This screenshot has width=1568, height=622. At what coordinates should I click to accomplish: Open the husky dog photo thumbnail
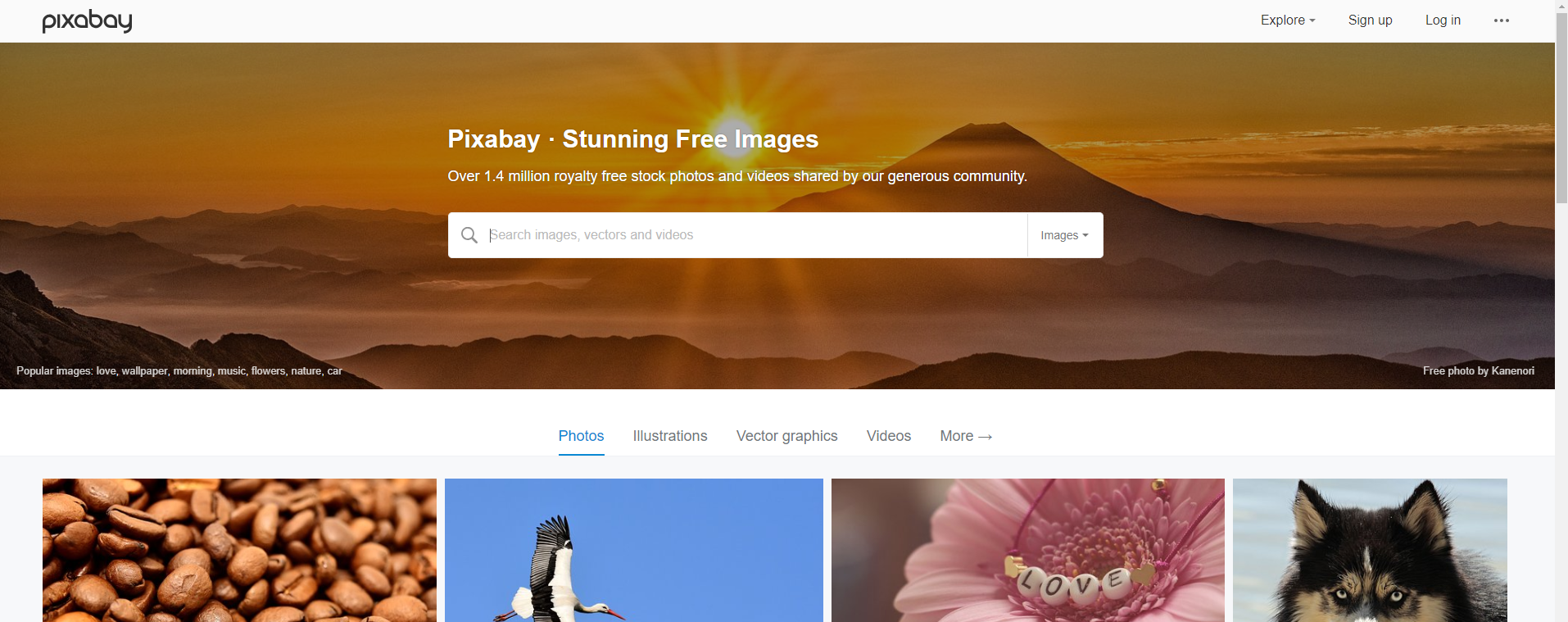[x=1370, y=550]
